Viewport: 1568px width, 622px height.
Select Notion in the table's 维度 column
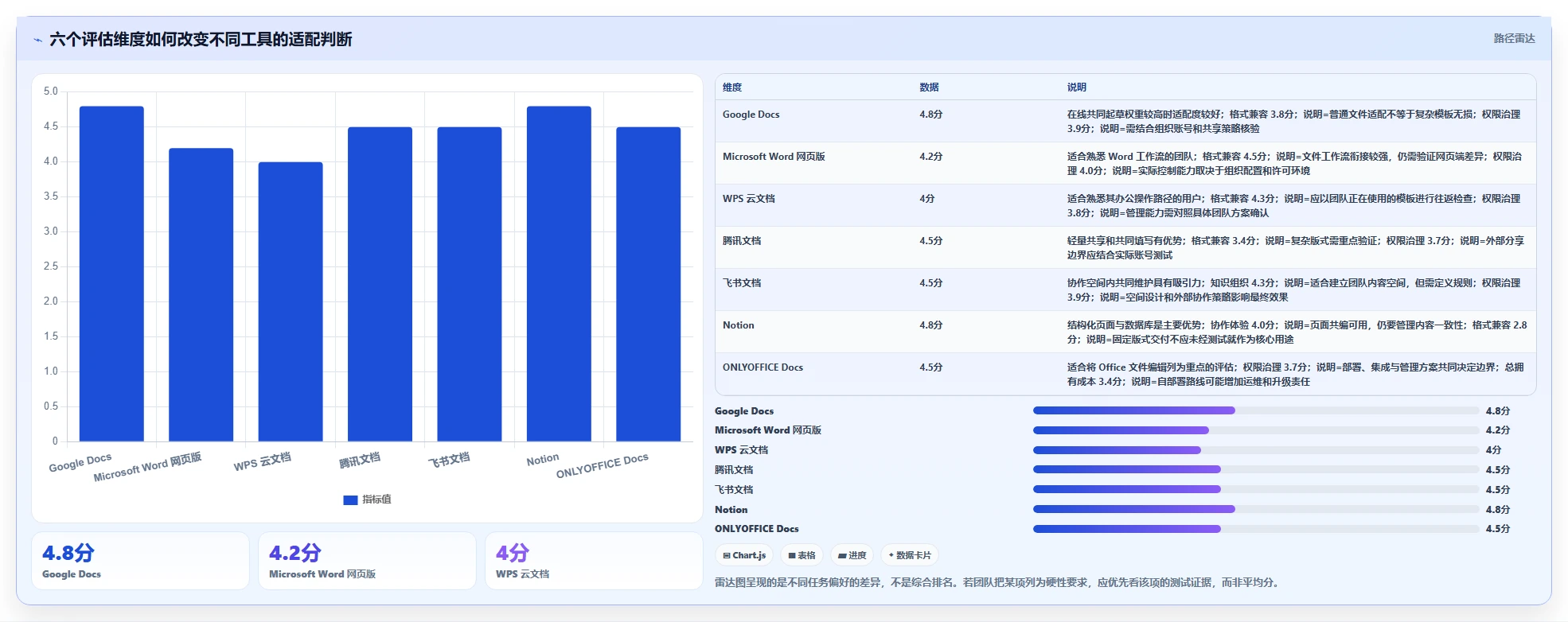[738, 325]
